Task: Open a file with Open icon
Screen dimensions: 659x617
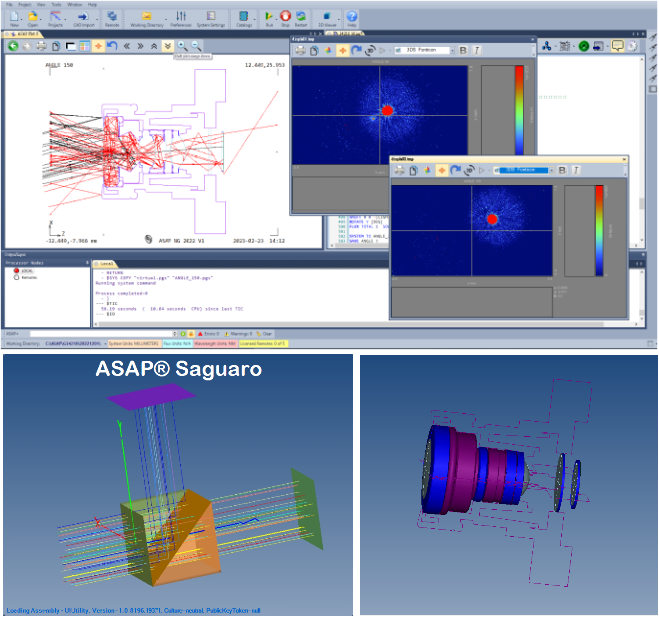Action: (32, 16)
